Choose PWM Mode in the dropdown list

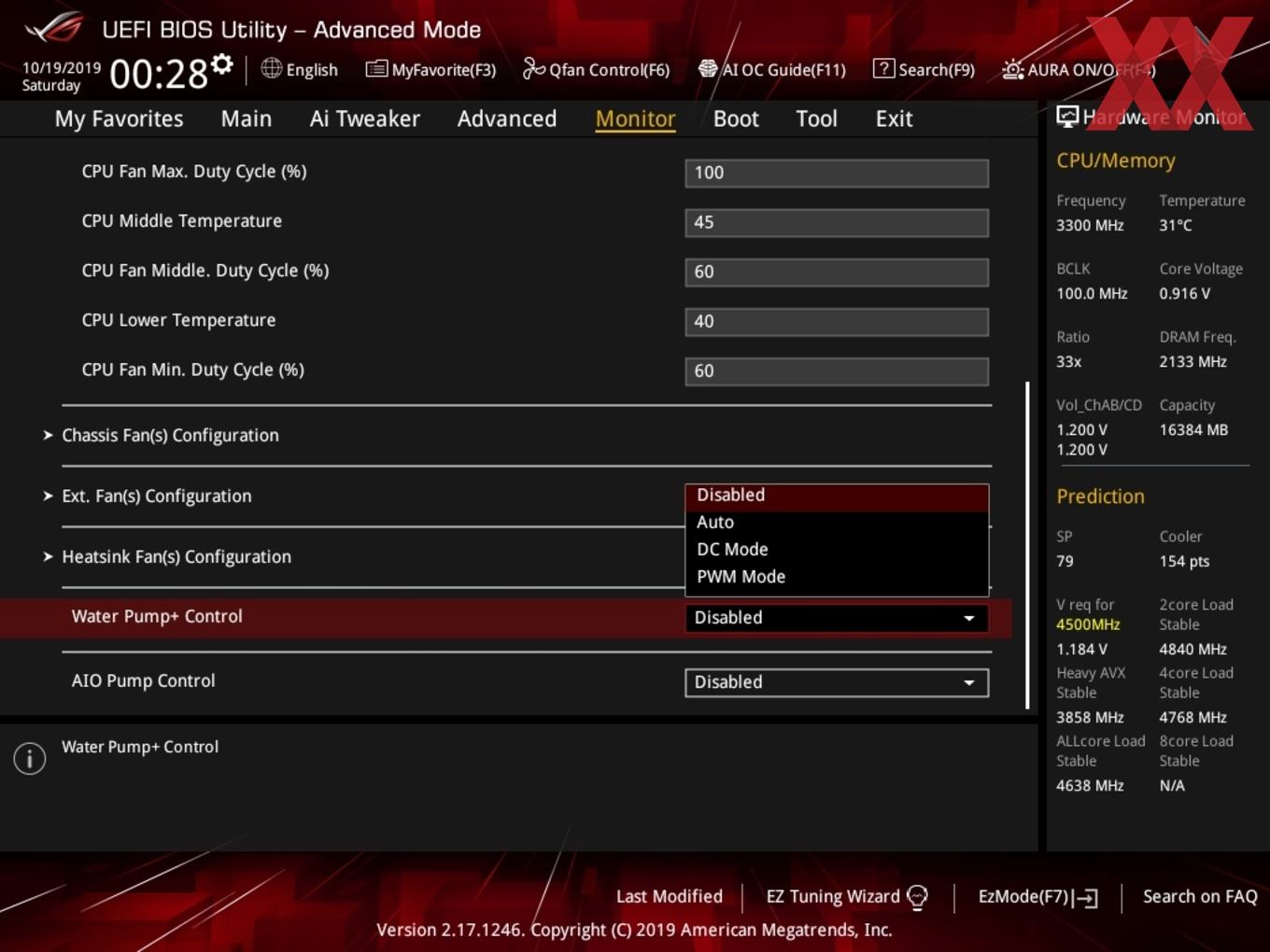(837, 577)
